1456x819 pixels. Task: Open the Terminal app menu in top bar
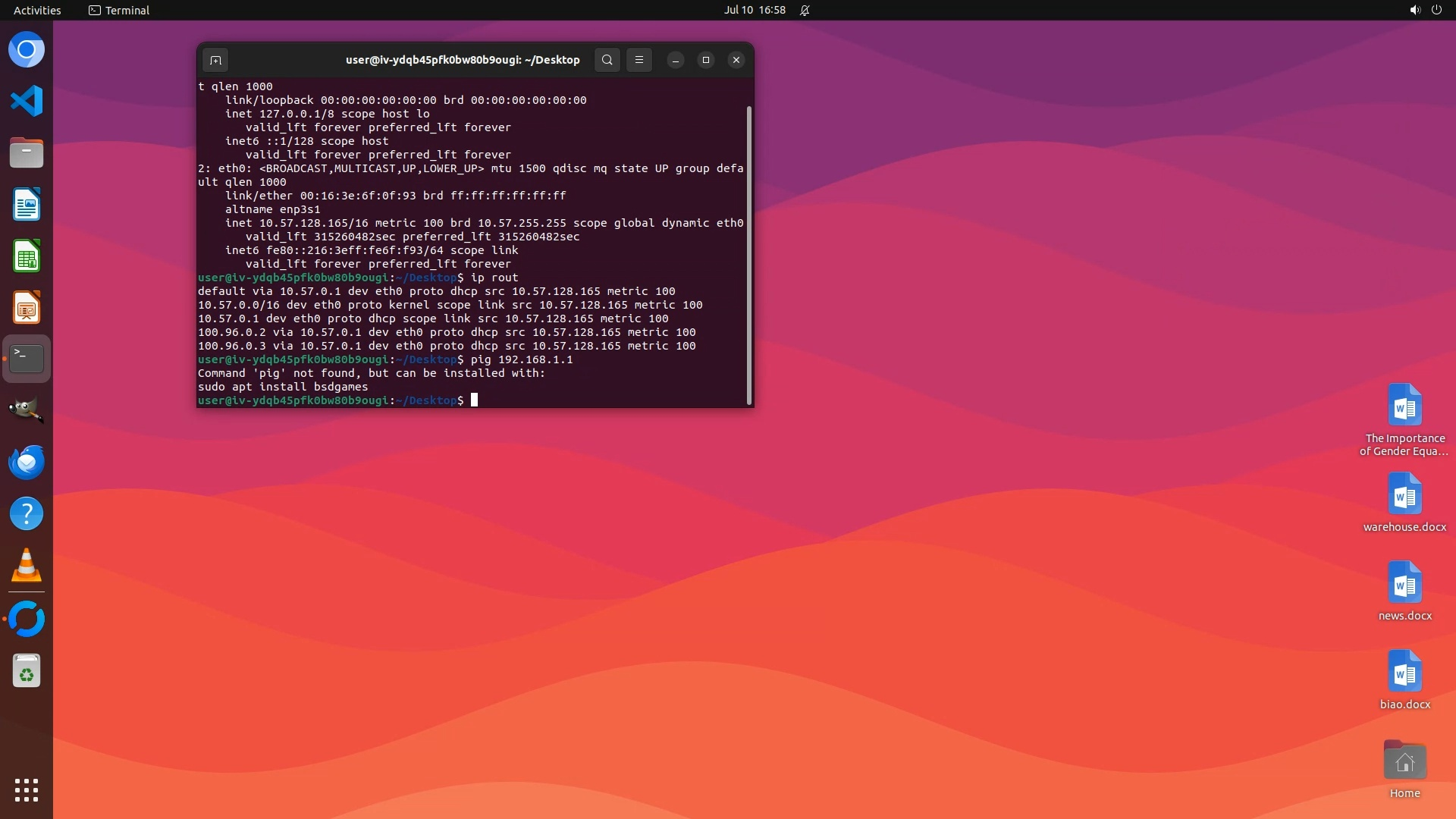coord(119,10)
